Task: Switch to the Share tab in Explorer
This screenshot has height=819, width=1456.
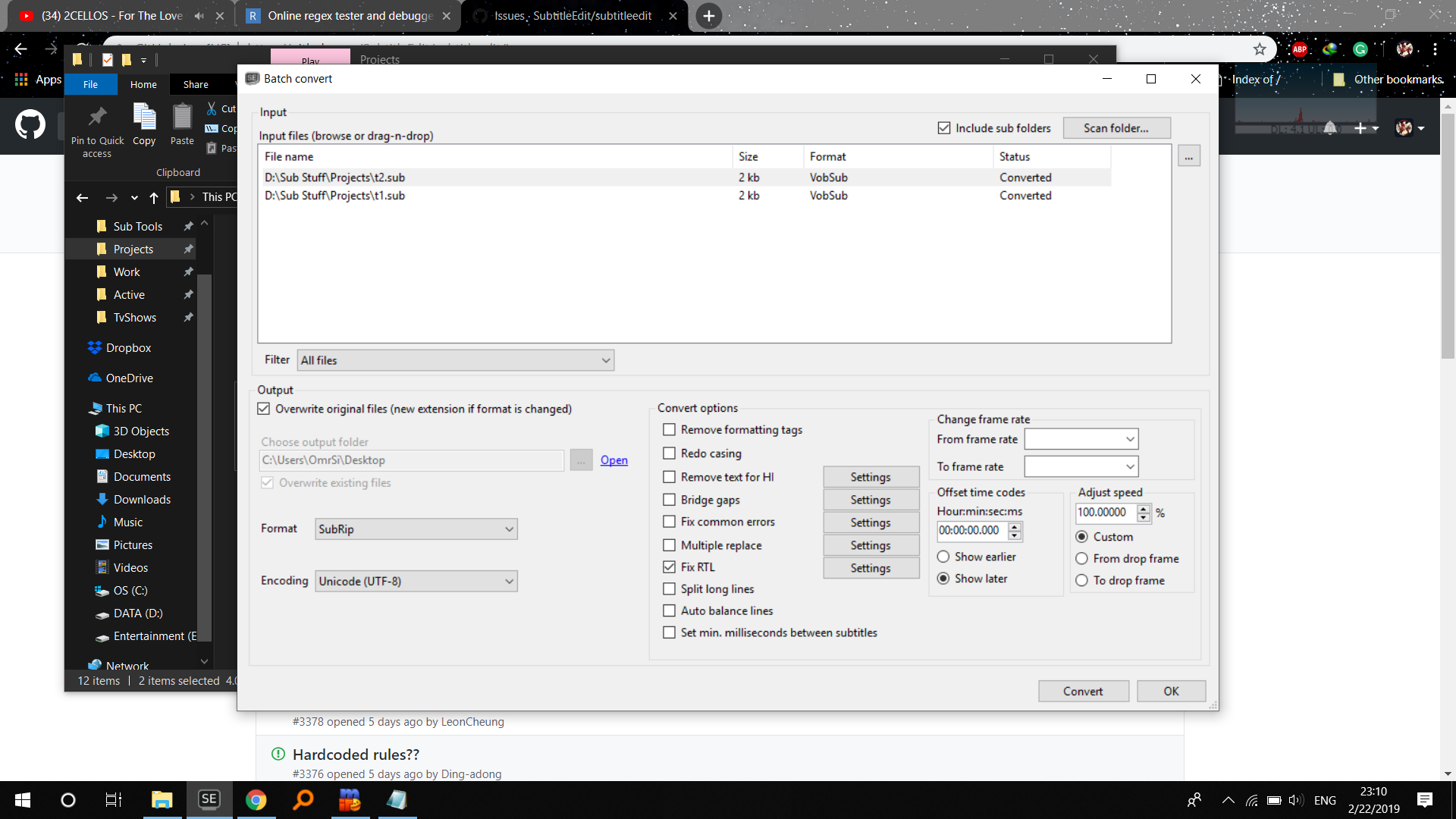Action: click(x=195, y=84)
